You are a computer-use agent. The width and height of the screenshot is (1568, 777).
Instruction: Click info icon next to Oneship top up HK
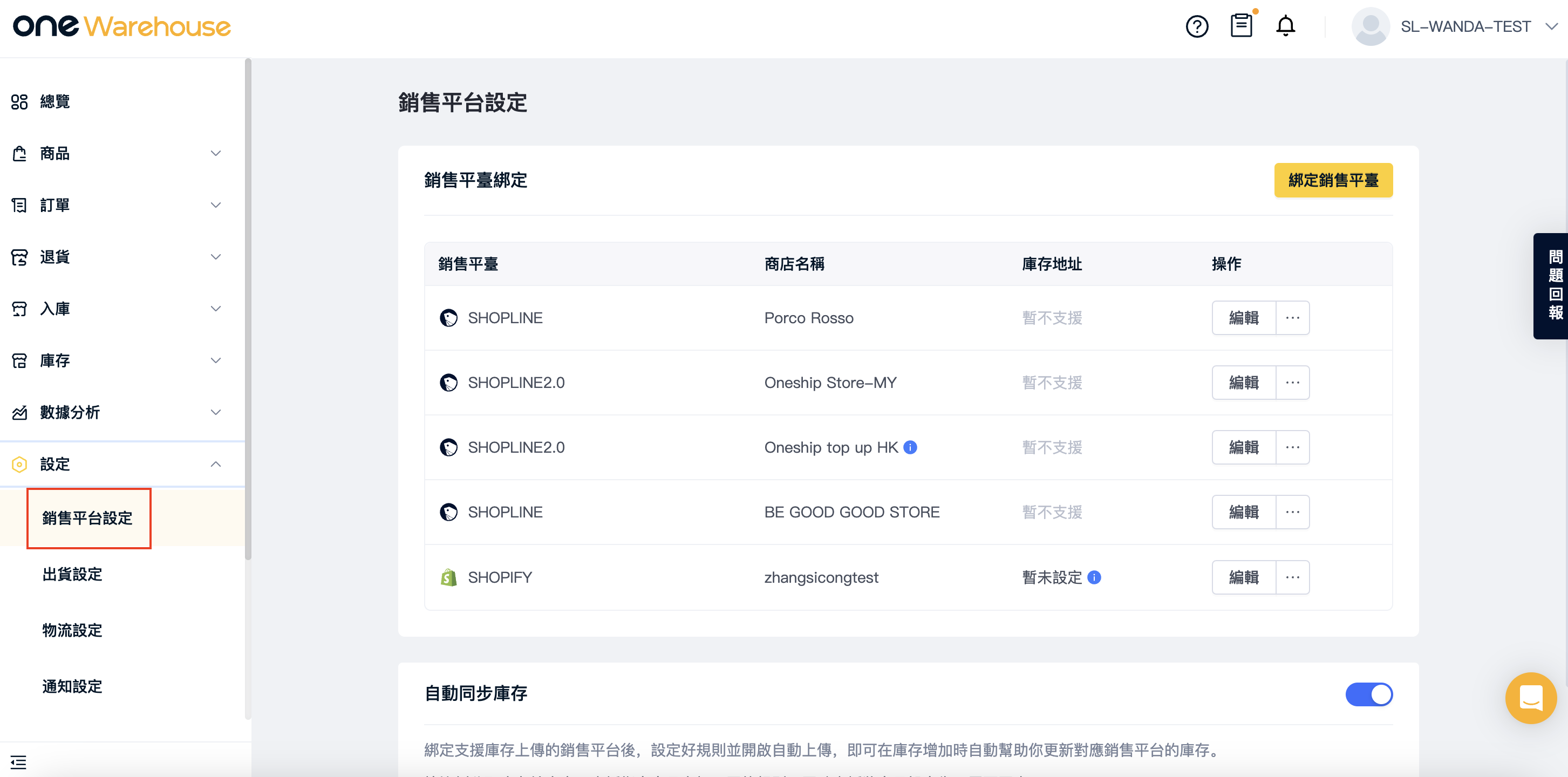click(x=910, y=447)
